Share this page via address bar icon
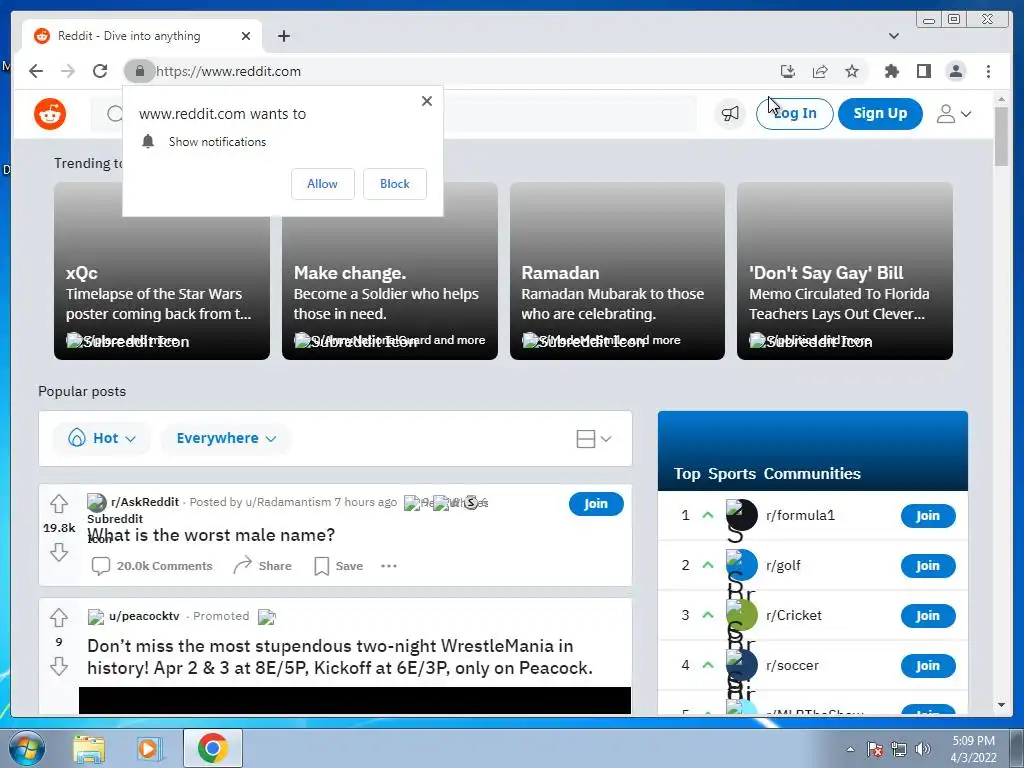This screenshot has height=768, width=1024. point(820,71)
